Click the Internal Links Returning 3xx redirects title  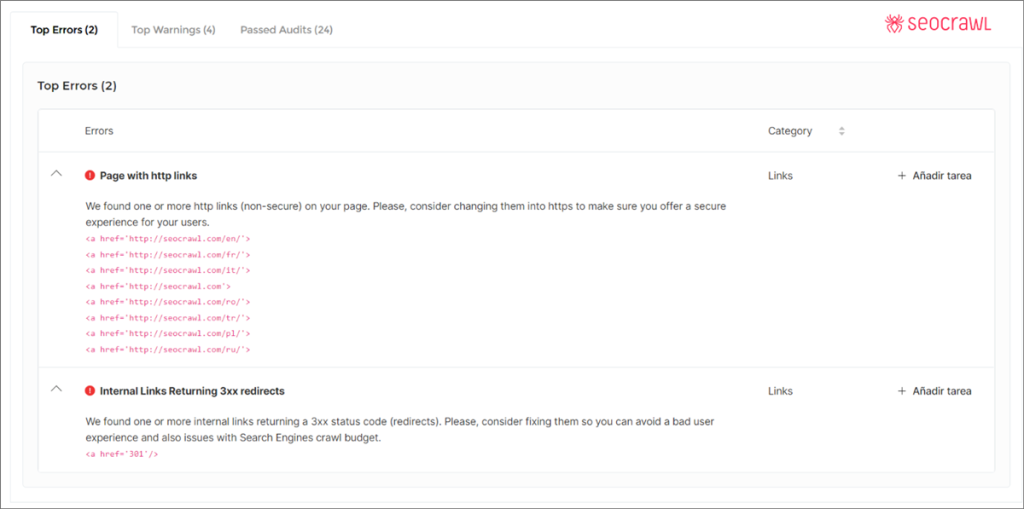[x=192, y=391]
